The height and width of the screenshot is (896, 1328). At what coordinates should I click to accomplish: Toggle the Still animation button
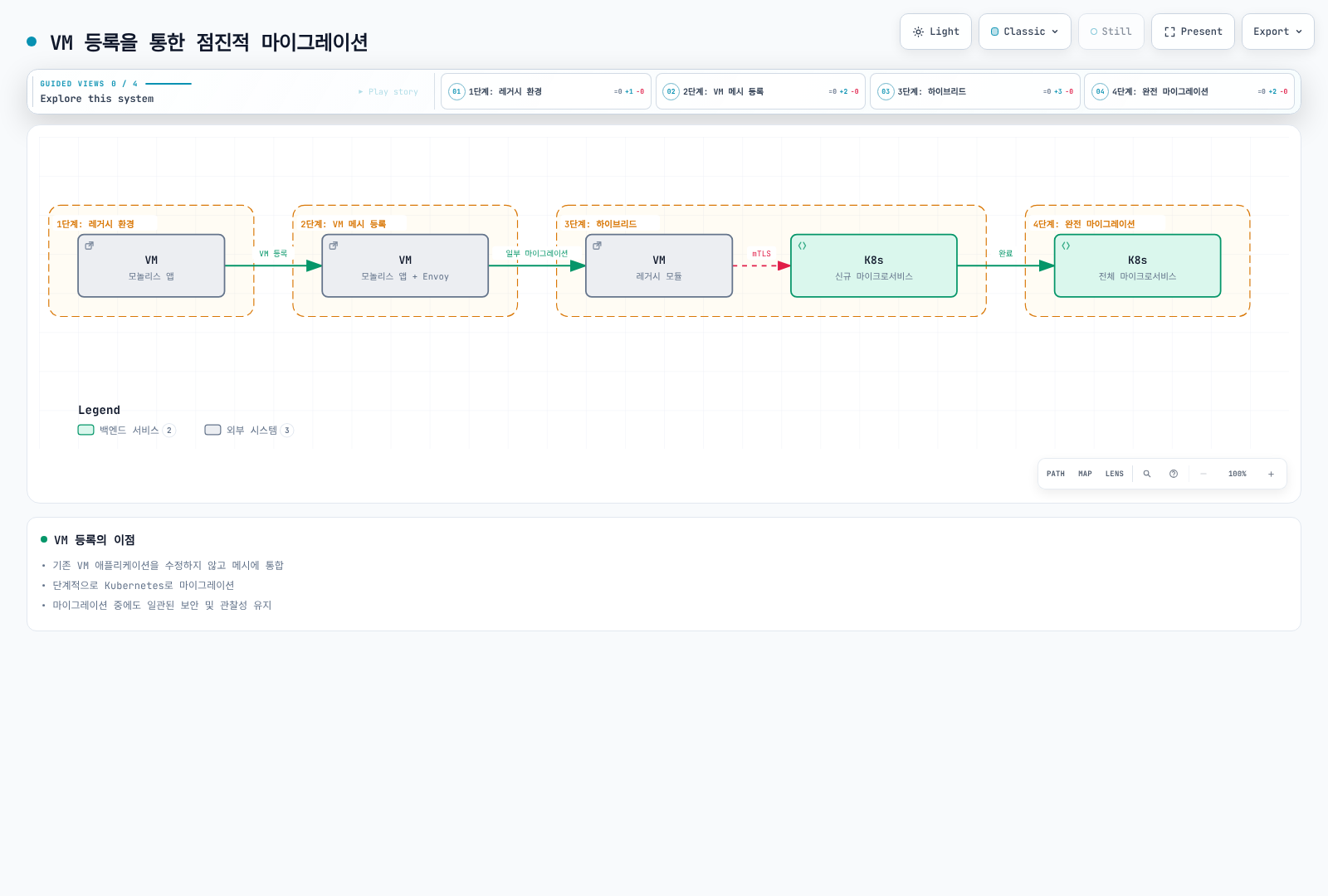pyautogui.click(x=1111, y=32)
